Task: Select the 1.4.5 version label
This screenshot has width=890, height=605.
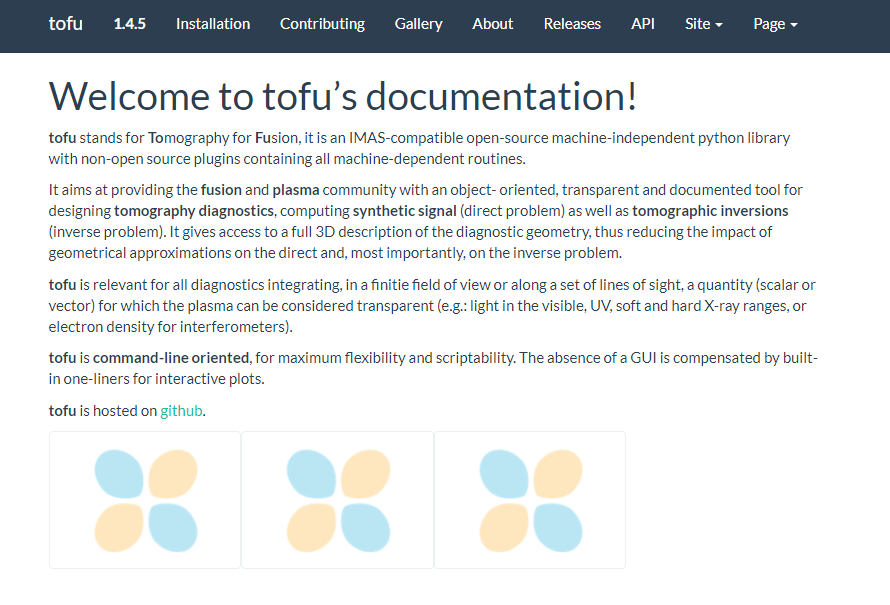Action: click(x=130, y=24)
